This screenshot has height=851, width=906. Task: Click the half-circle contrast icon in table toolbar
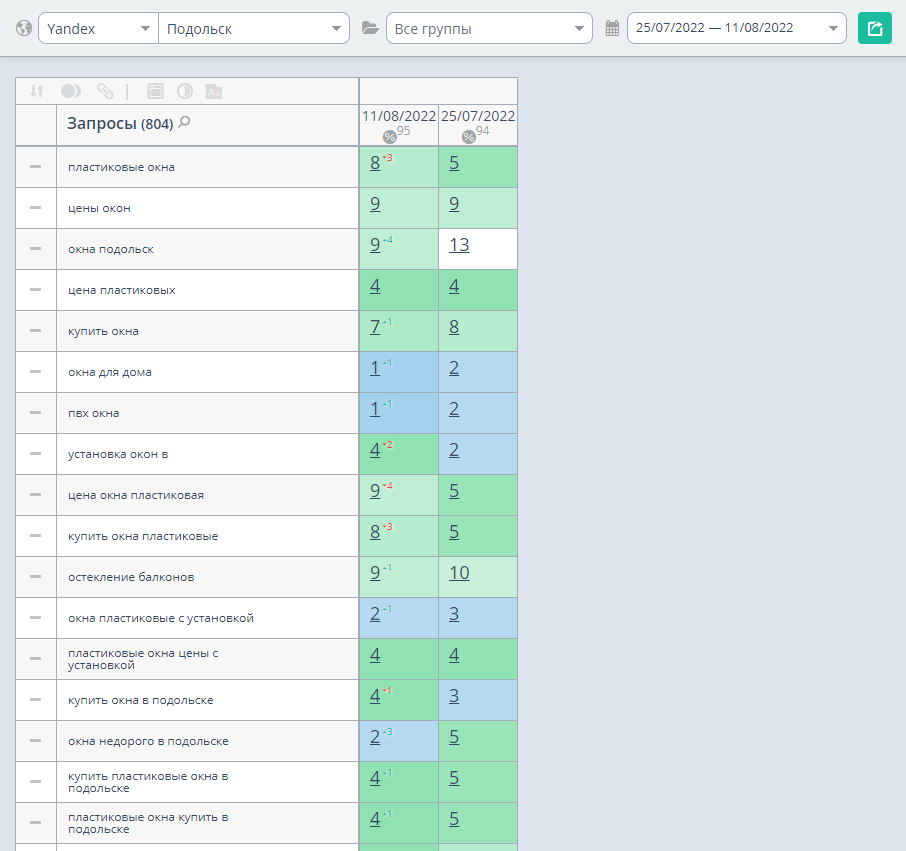click(x=185, y=91)
